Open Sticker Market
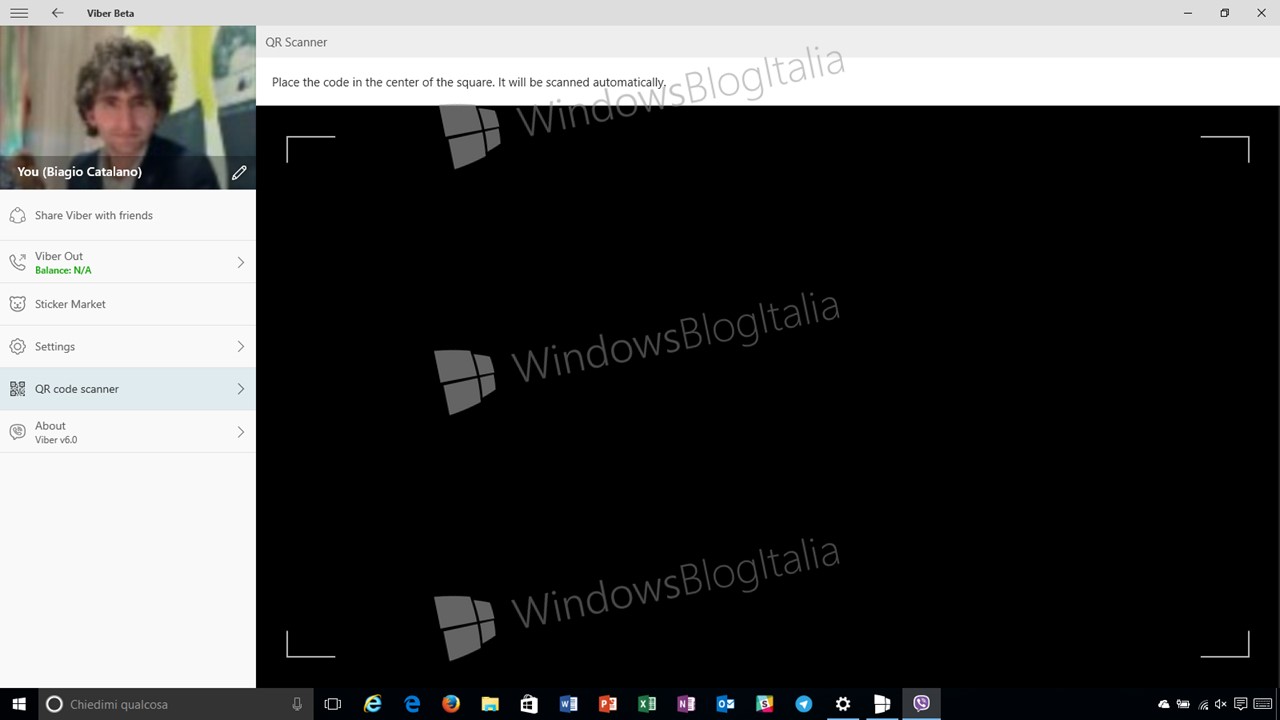The width and height of the screenshot is (1280, 720). [x=128, y=304]
